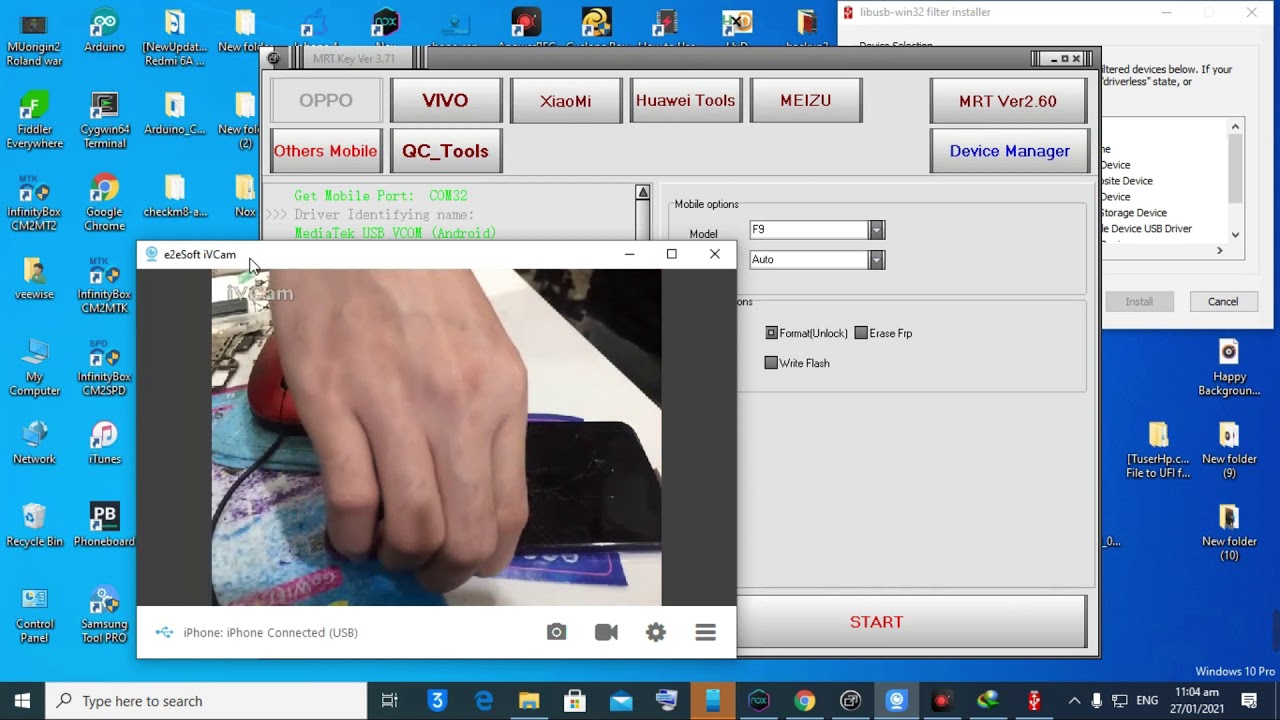This screenshot has width=1280, height=720.
Task: Open New folder (10) on desktop
Action: pos(1229,532)
